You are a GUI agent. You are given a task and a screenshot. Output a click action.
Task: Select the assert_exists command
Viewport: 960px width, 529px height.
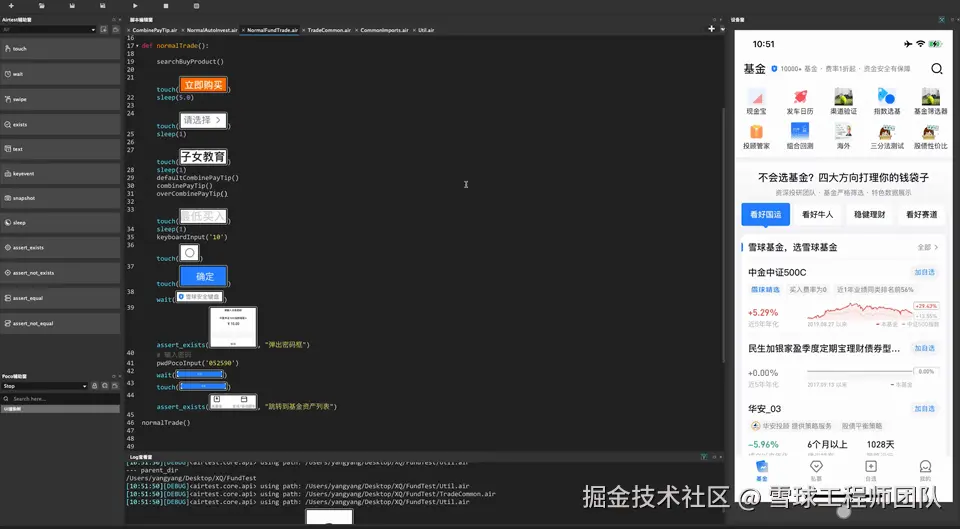[60, 247]
